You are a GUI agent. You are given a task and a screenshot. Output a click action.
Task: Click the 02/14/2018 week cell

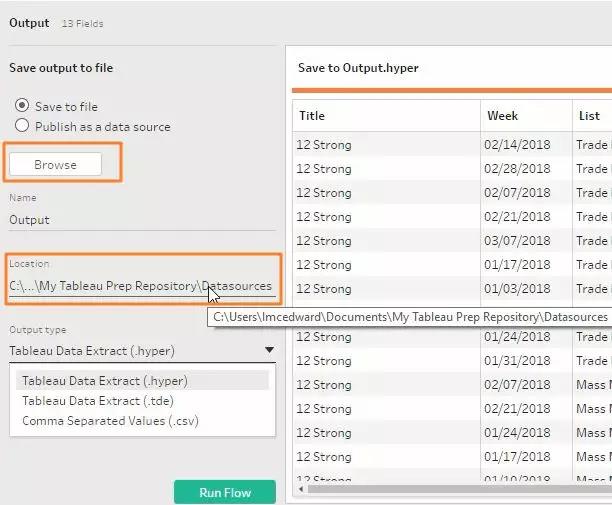(x=517, y=145)
